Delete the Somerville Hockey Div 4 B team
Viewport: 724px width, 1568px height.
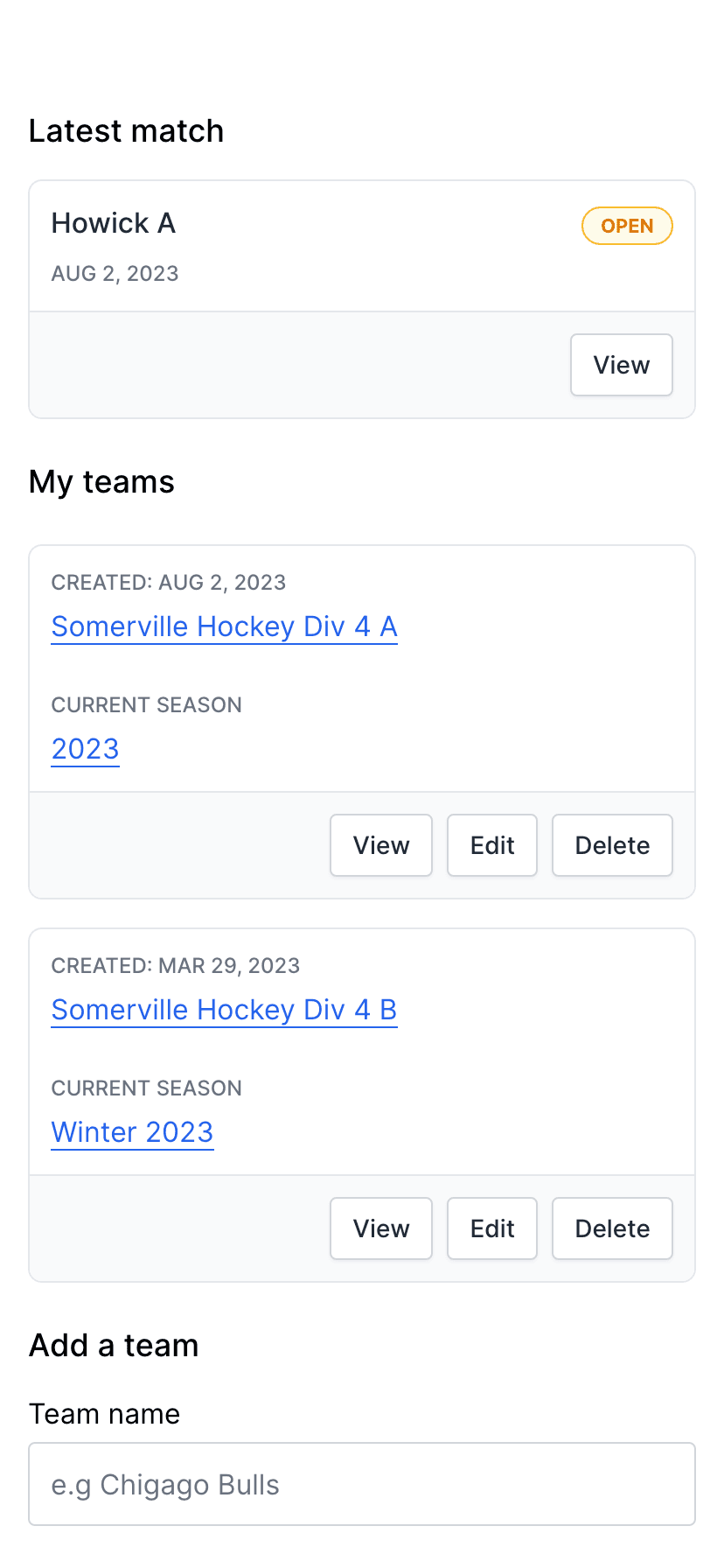click(x=612, y=1228)
